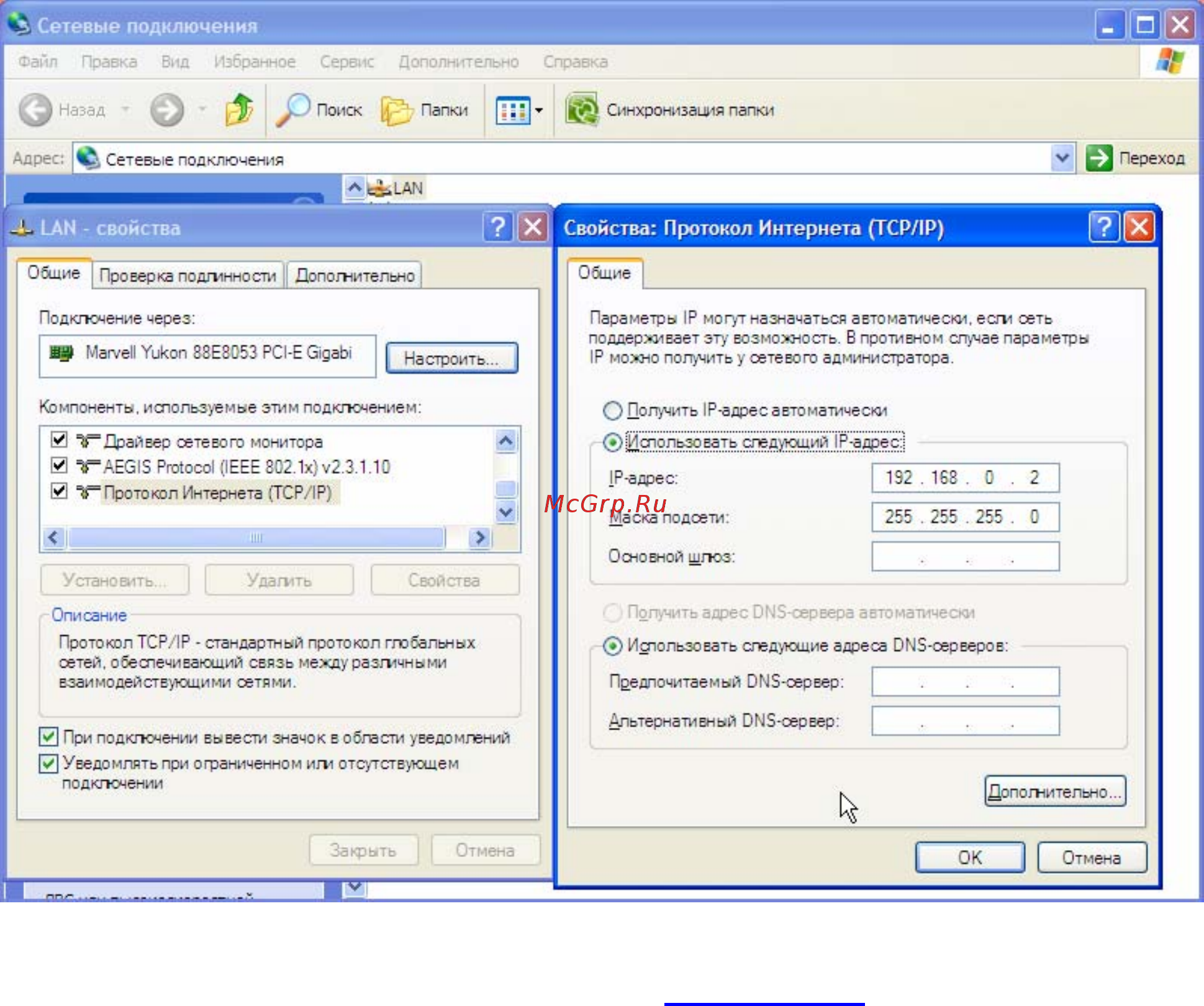Click the views grid icon in the toolbar
The image size is (1204, 1006).
point(512,111)
